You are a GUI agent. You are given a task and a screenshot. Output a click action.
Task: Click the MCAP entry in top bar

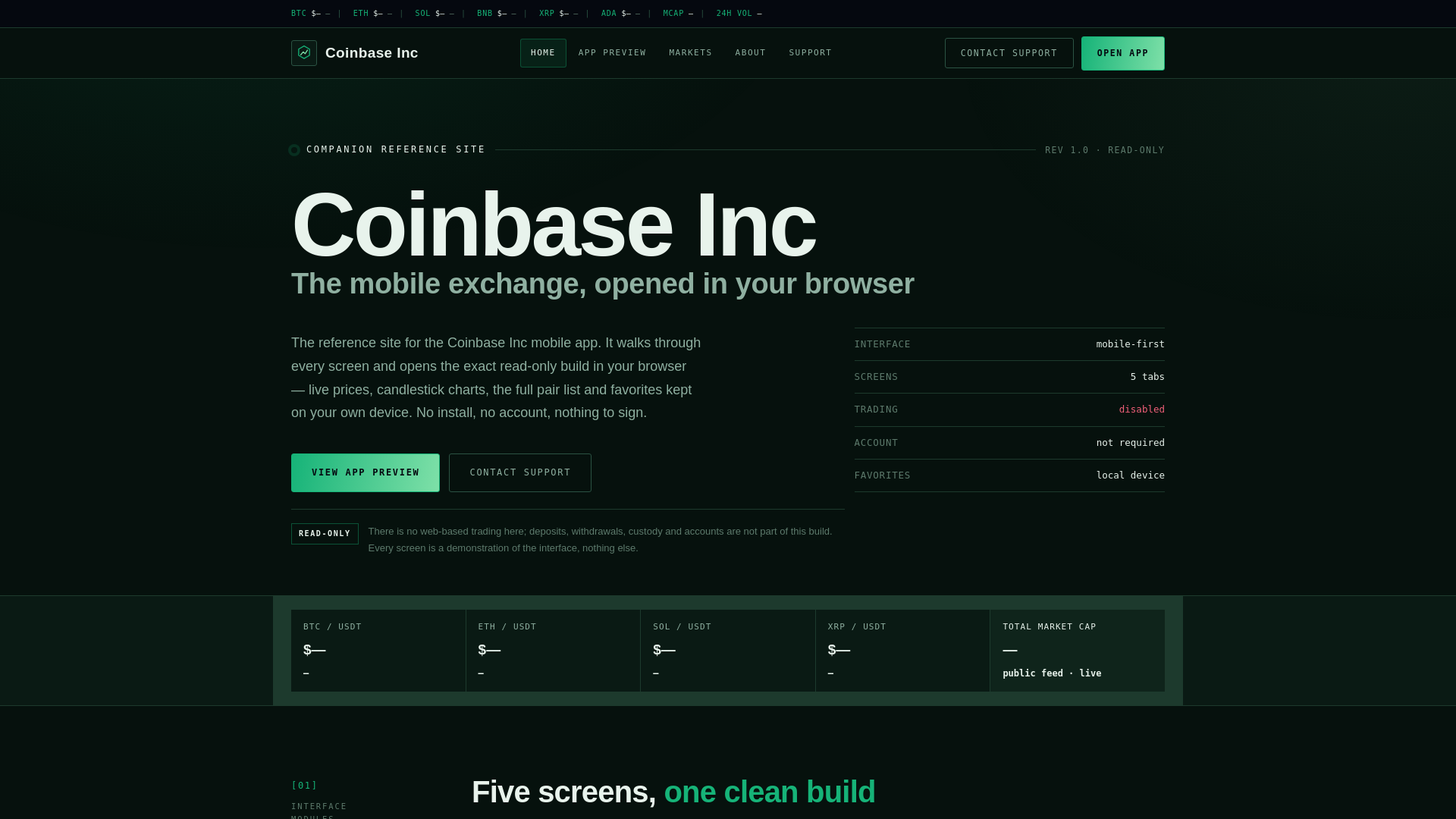tap(679, 14)
